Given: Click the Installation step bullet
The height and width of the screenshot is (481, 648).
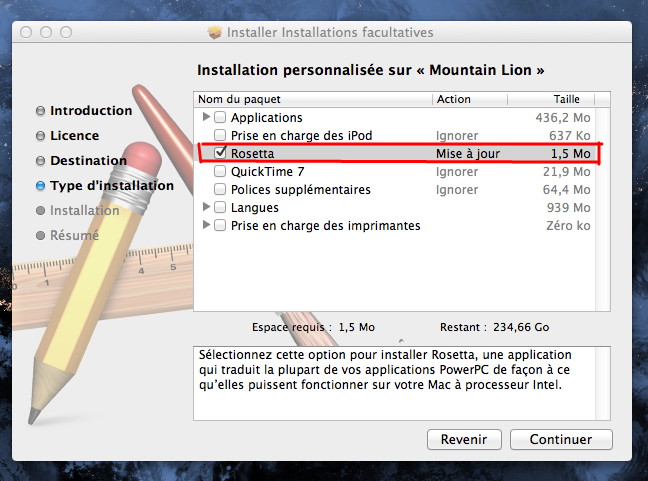Looking at the screenshot, I should coord(40,210).
